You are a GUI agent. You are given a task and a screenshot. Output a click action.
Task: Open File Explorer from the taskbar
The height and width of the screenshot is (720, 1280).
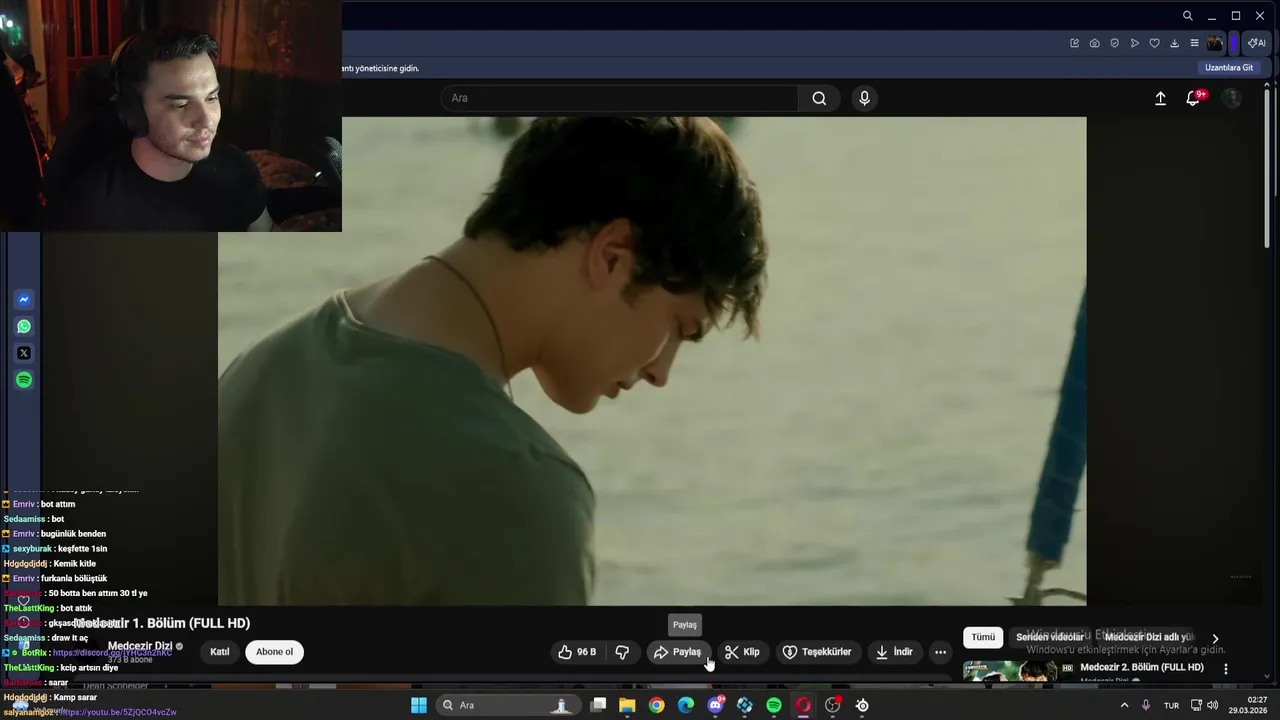pyautogui.click(x=627, y=705)
